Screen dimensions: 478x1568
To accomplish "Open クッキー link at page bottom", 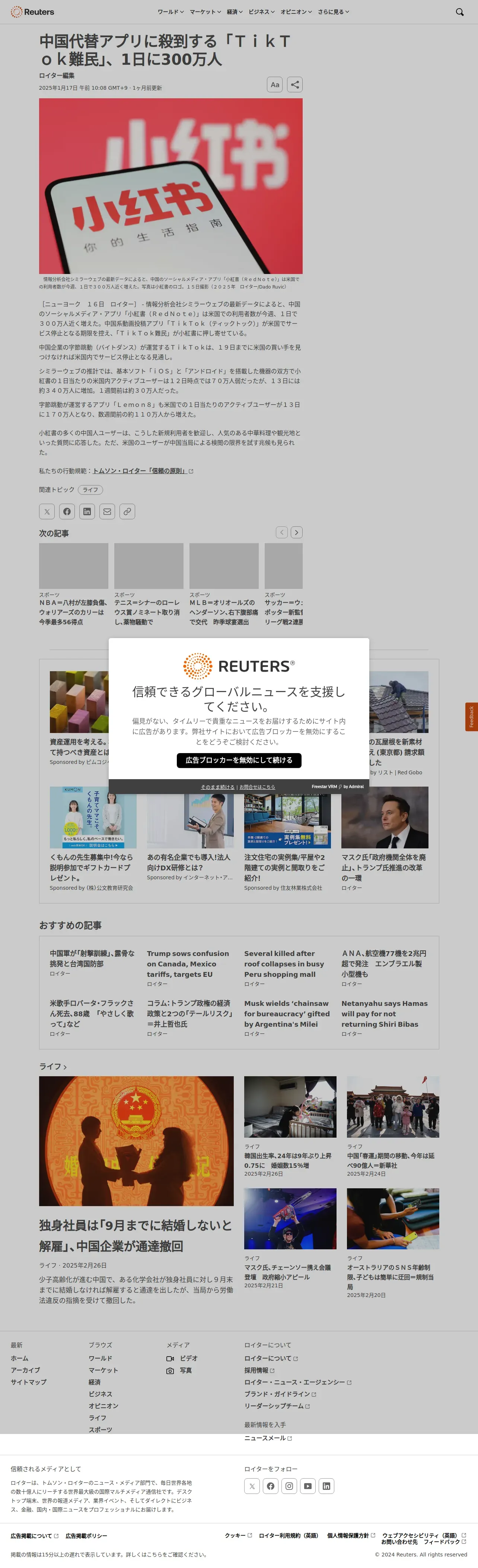I will (x=238, y=1535).
